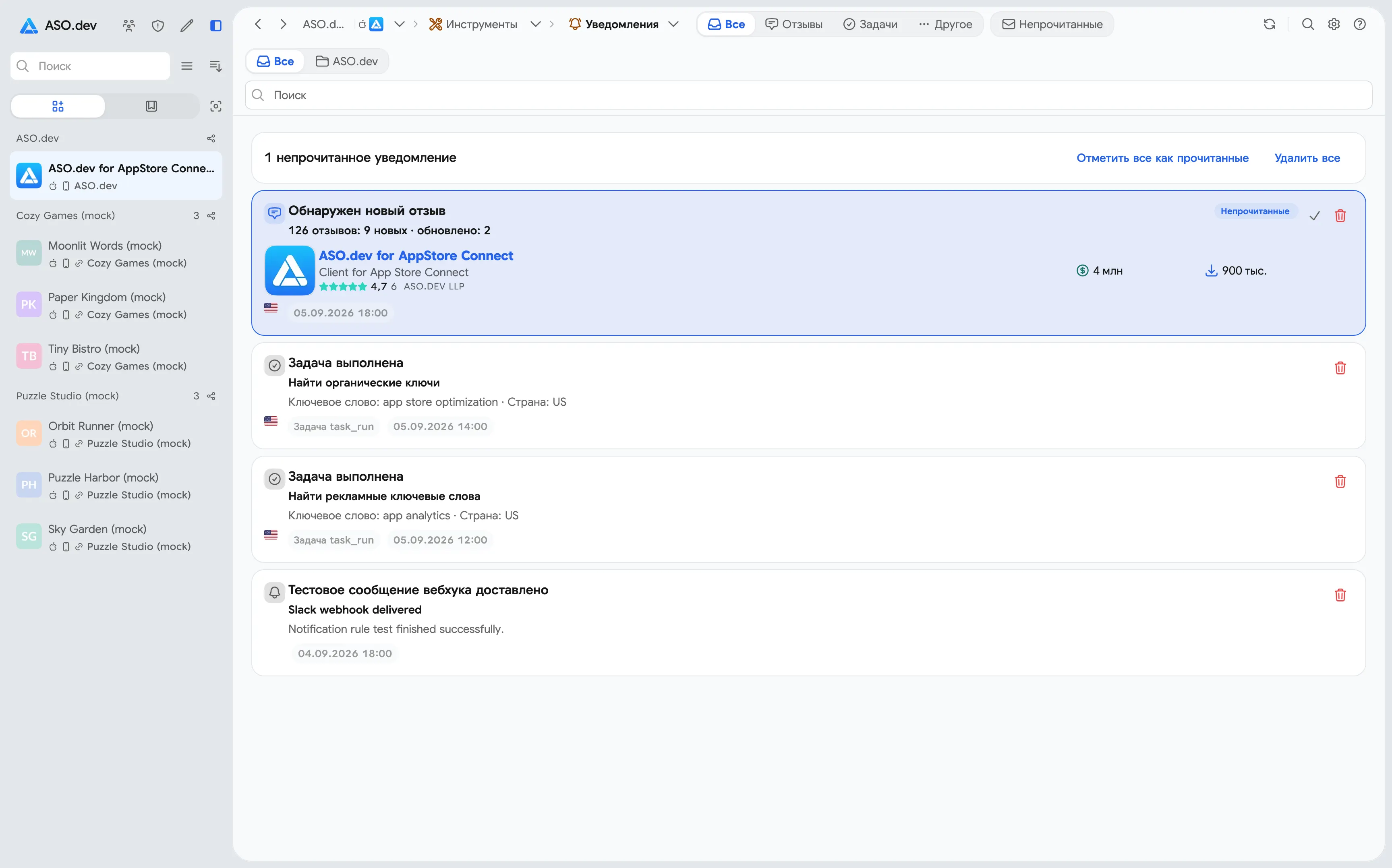Open ASO.dev for AppStore Connect link

click(x=416, y=256)
